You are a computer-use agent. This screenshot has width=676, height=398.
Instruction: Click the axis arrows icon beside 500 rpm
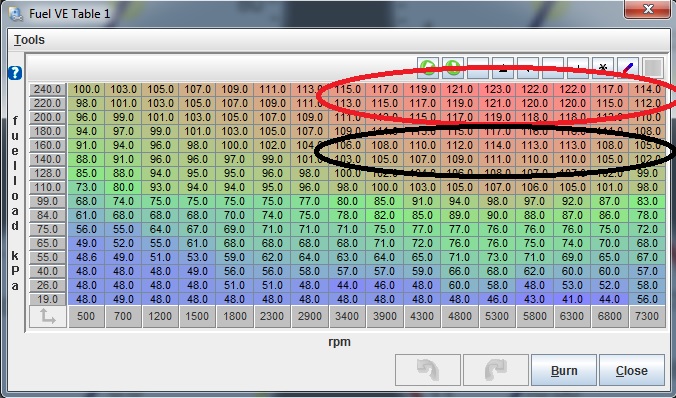[x=48, y=317]
